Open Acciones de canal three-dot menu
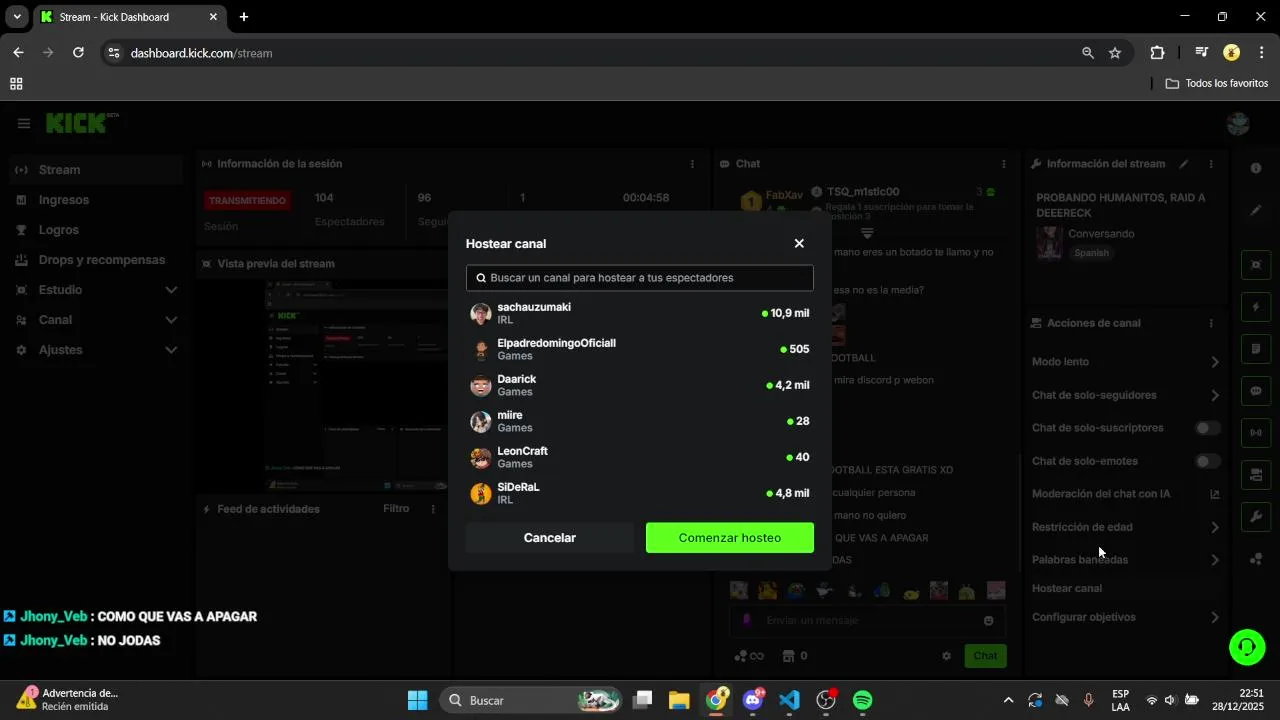Viewport: 1280px width, 720px height. pyautogui.click(x=1211, y=323)
